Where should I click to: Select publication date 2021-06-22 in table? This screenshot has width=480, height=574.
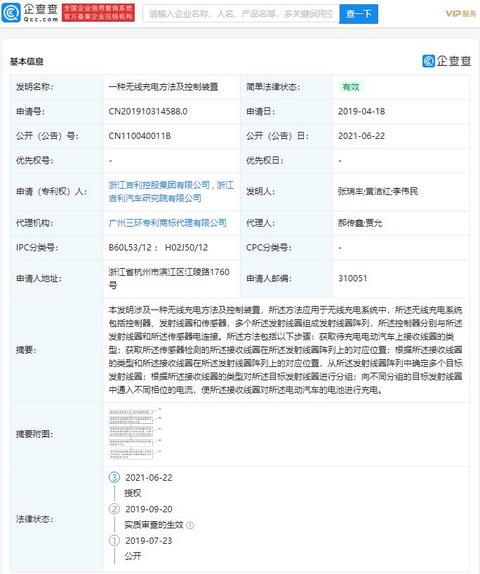(x=361, y=136)
